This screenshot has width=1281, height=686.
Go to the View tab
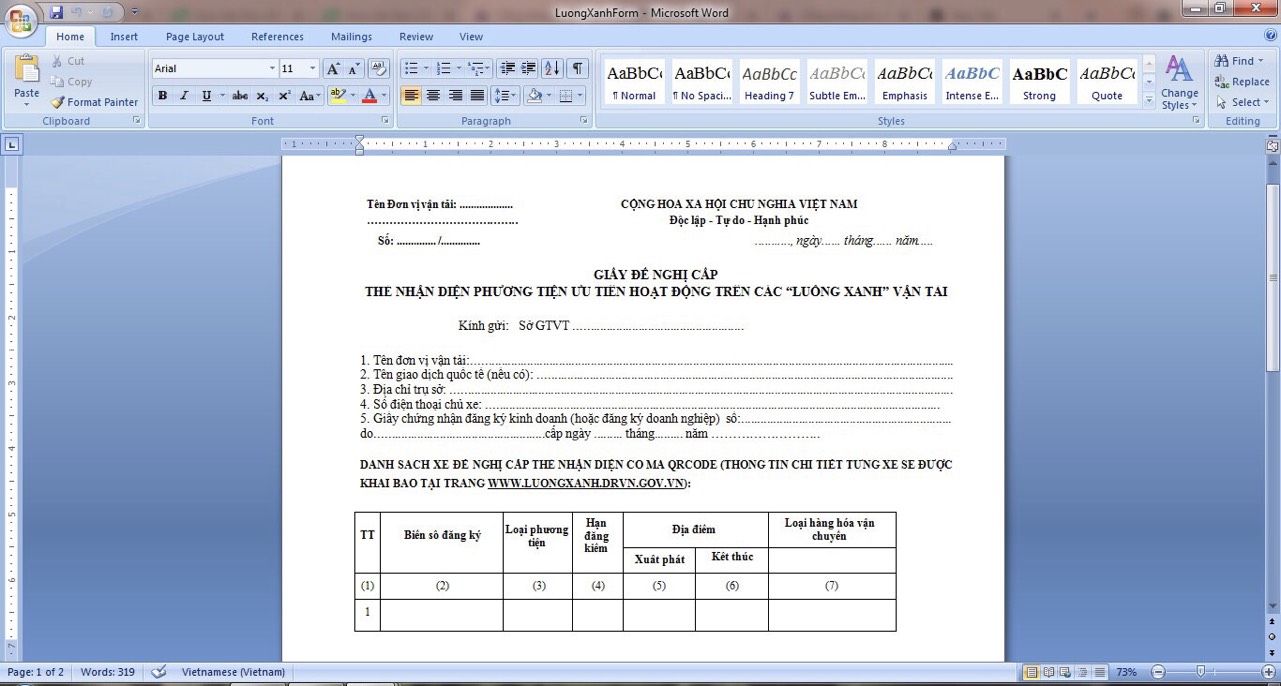pos(471,36)
